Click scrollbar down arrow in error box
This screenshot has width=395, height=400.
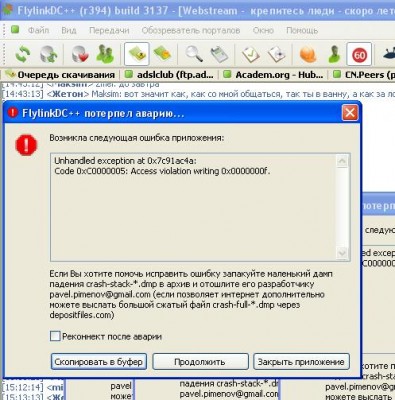pyautogui.click(x=342, y=253)
